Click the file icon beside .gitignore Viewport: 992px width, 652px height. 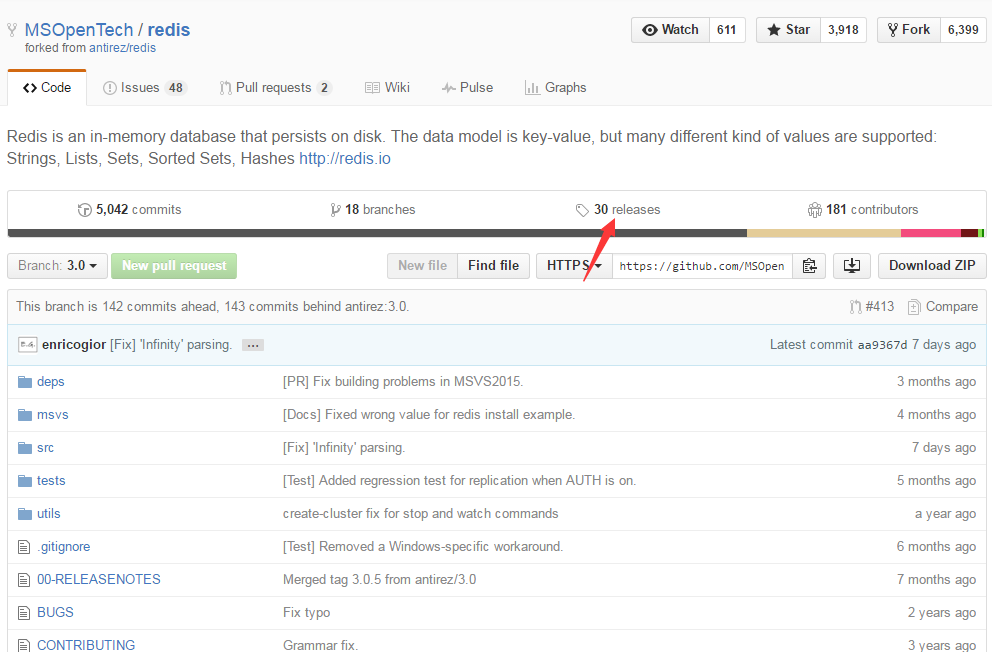pos(24,546)
